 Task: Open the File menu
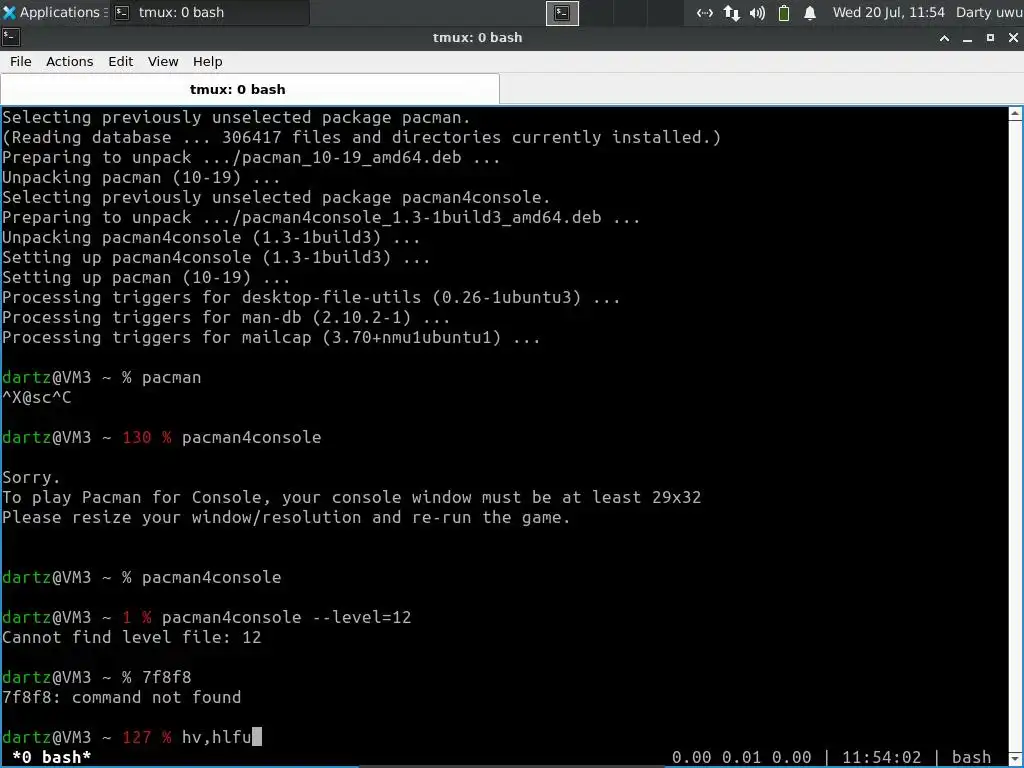click(20, 61)
